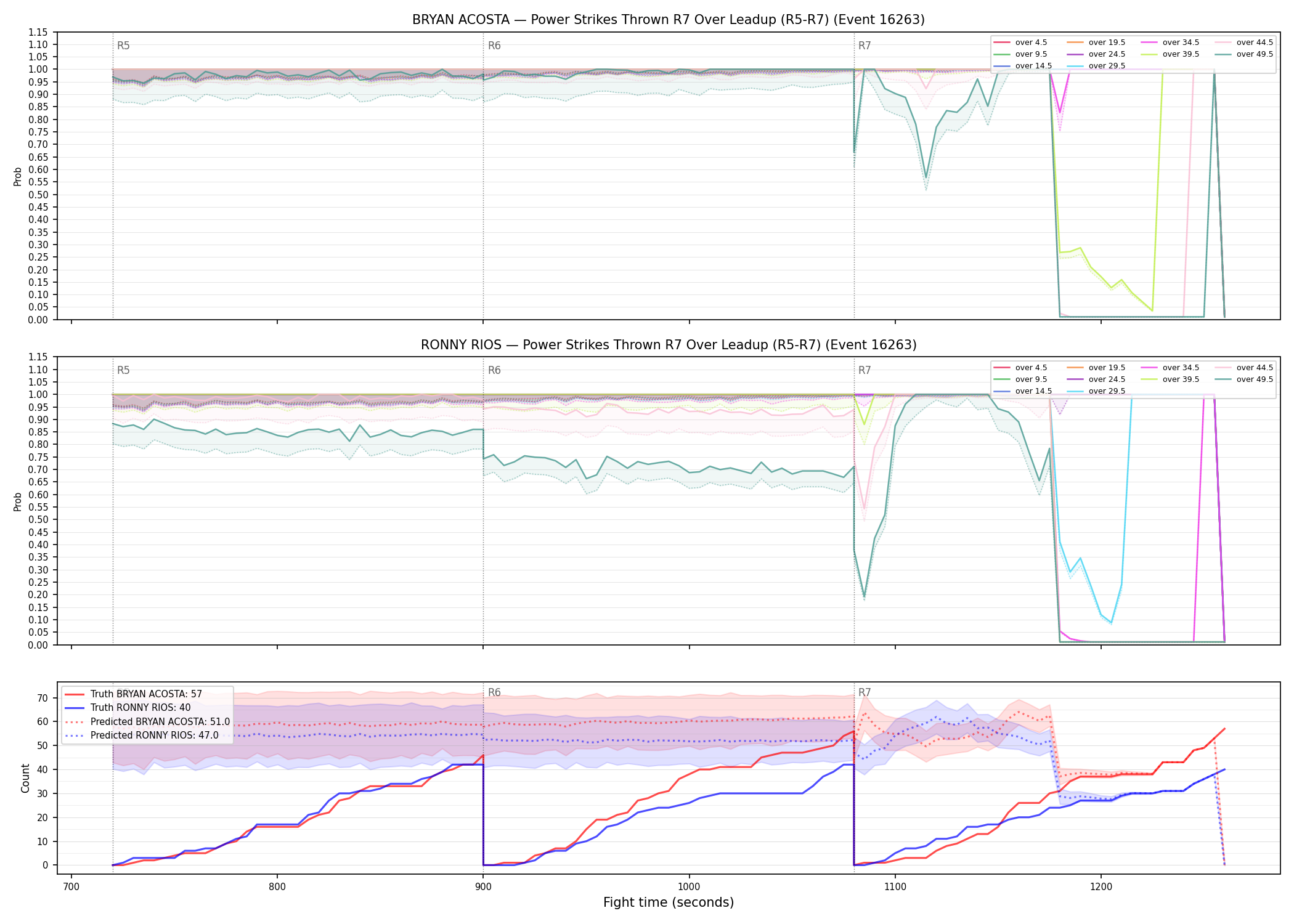Click the 'Fight time (seconds)' axis label

669,902
